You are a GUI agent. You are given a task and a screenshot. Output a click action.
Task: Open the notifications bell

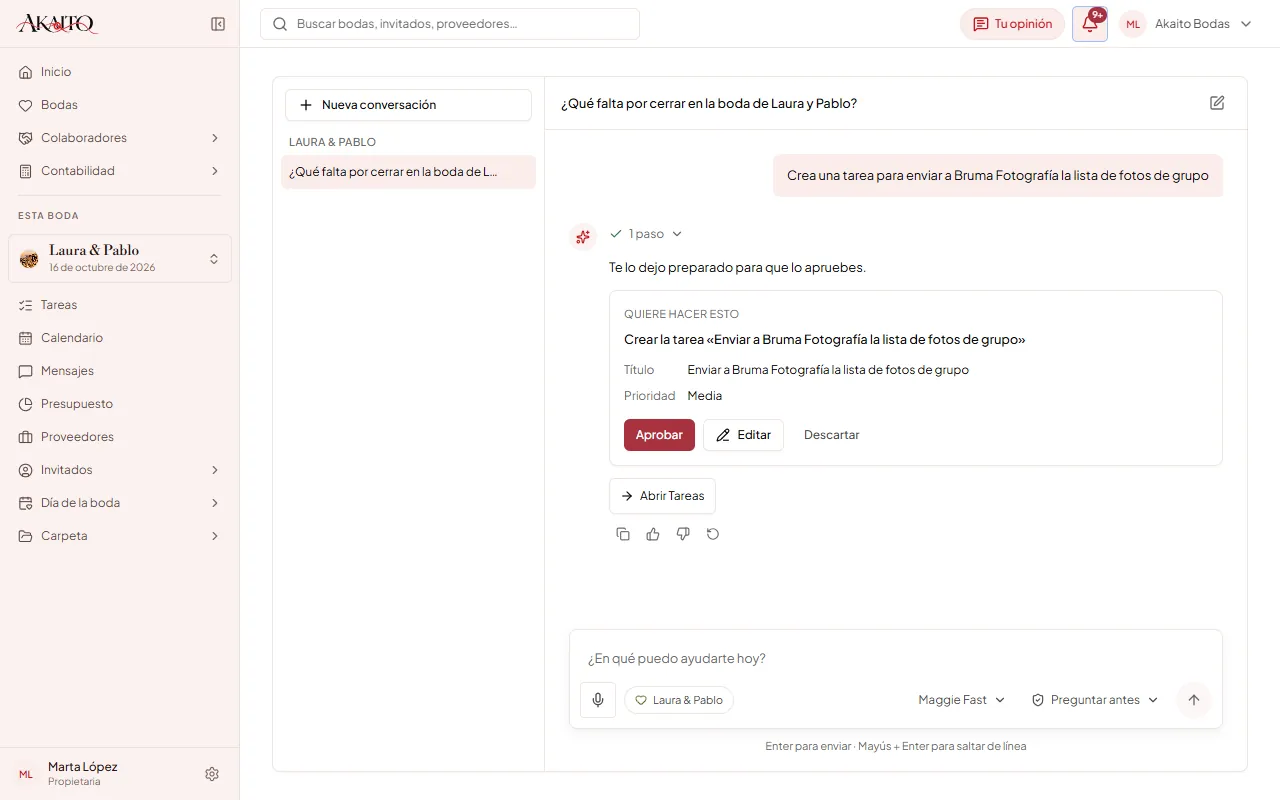pyautogui.click(x=1090, y=24)
